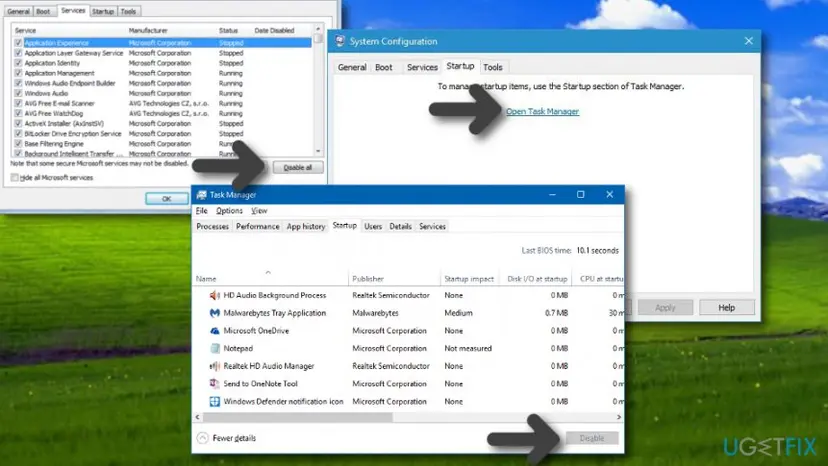
Task: Uncheck Windows Audio Endpoint Builder checkbox
Action: click(18, 83)
